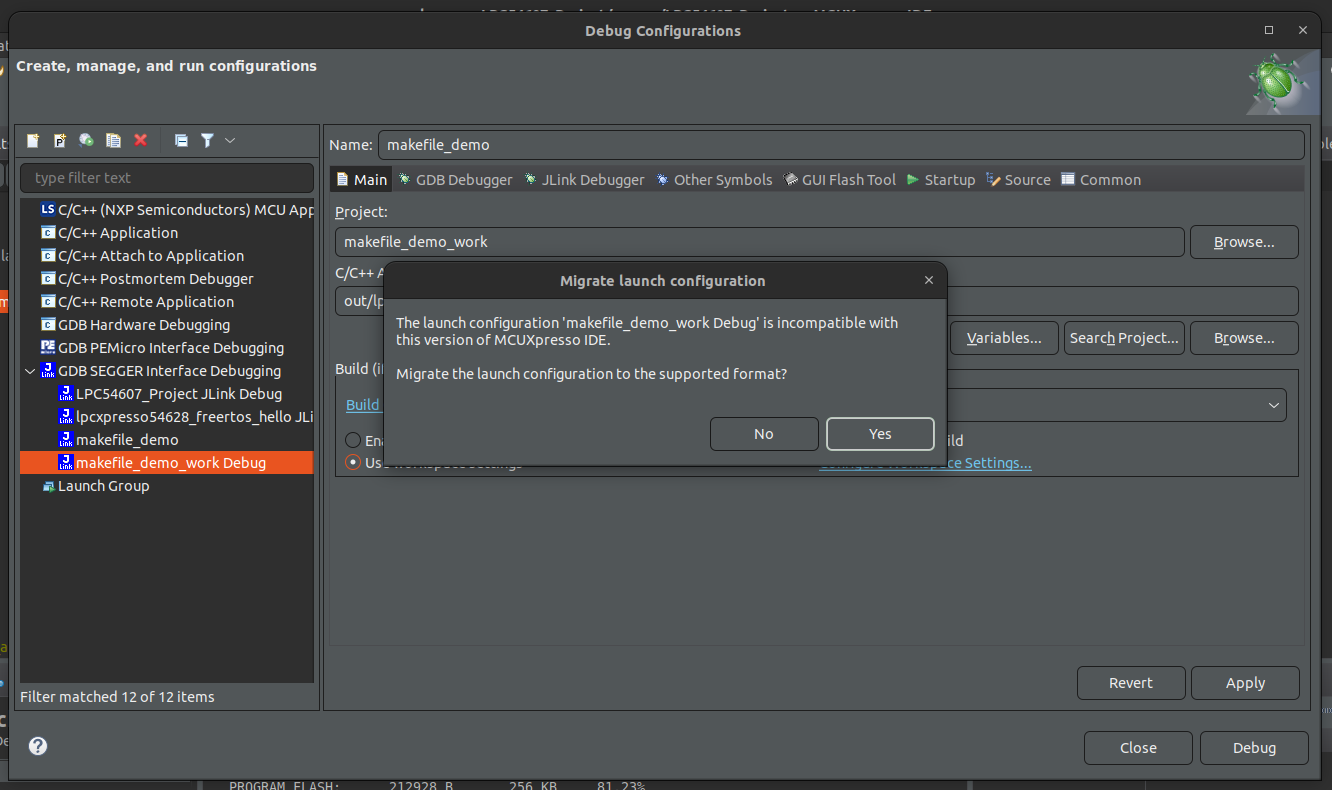This screenshot has width=1332, height=790.
Task: Click the Project field with makefile_demo_work
Action: (760, 242)
